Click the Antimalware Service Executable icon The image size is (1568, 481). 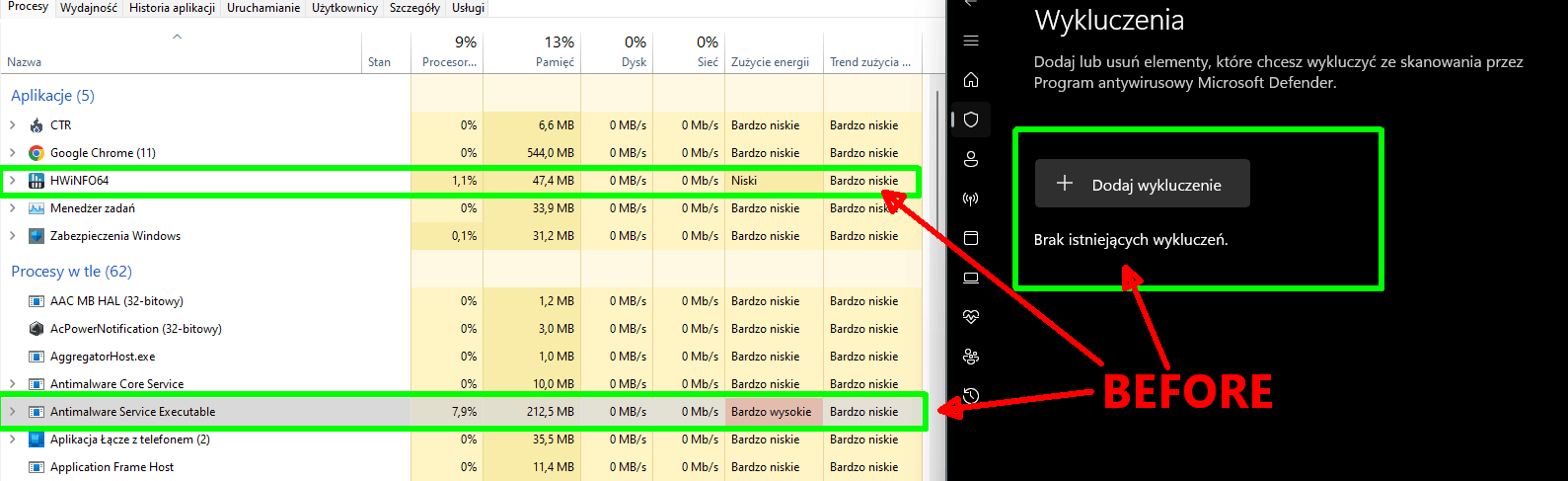37,412
